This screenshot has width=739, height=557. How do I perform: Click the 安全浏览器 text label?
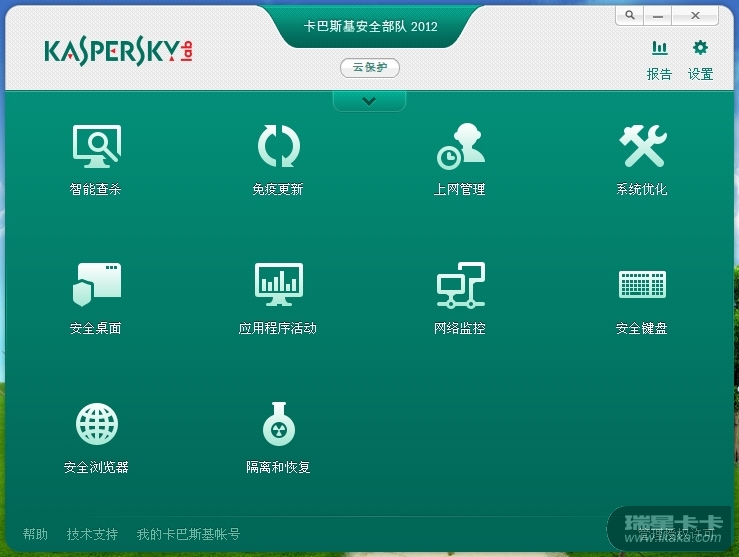96,467
